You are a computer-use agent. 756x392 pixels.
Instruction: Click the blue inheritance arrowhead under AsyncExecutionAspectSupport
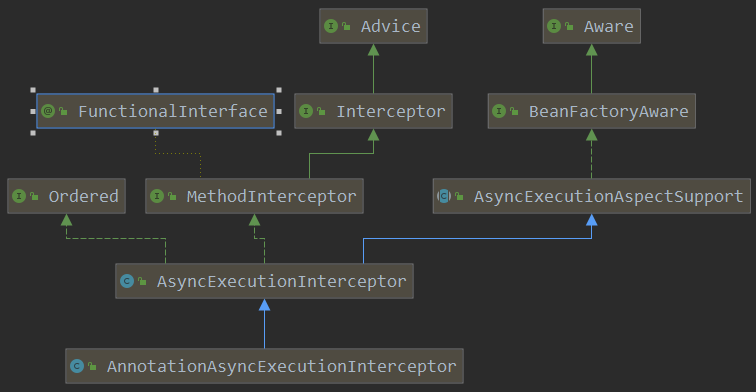[x=592, y=220]
